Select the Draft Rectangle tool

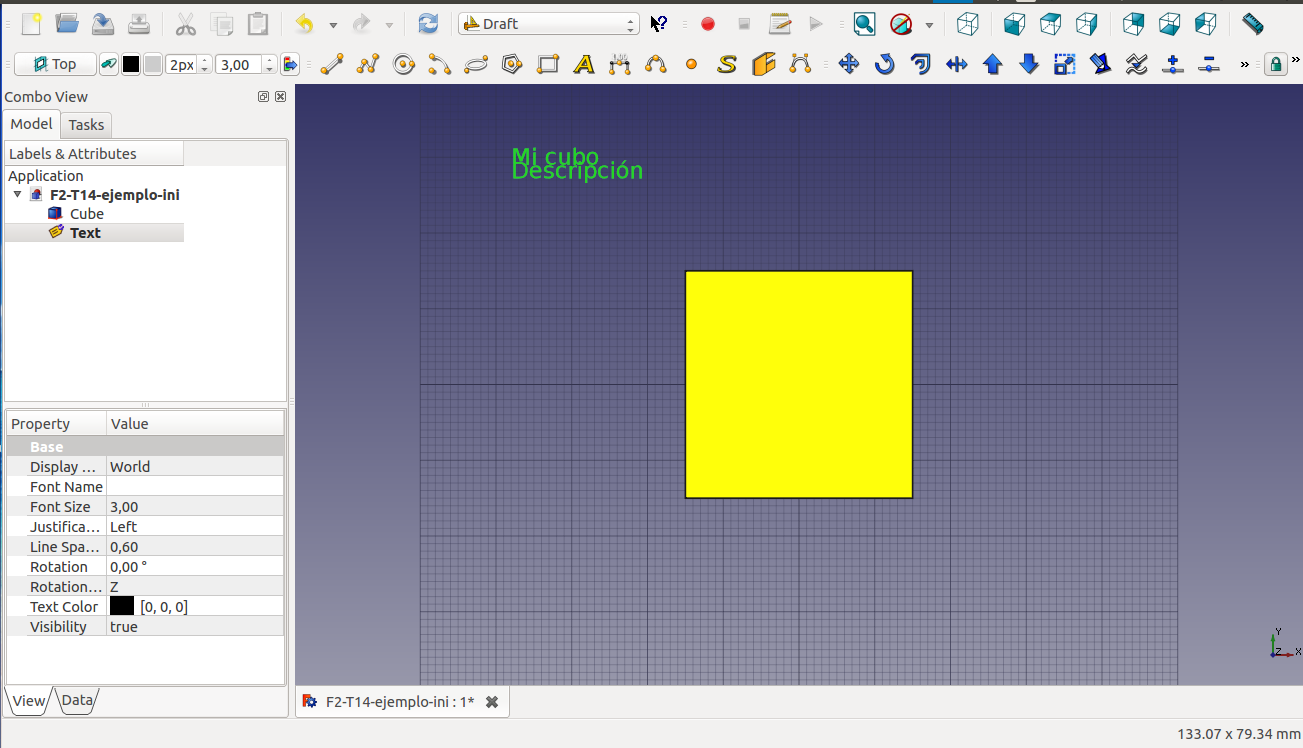click(548, 65)
